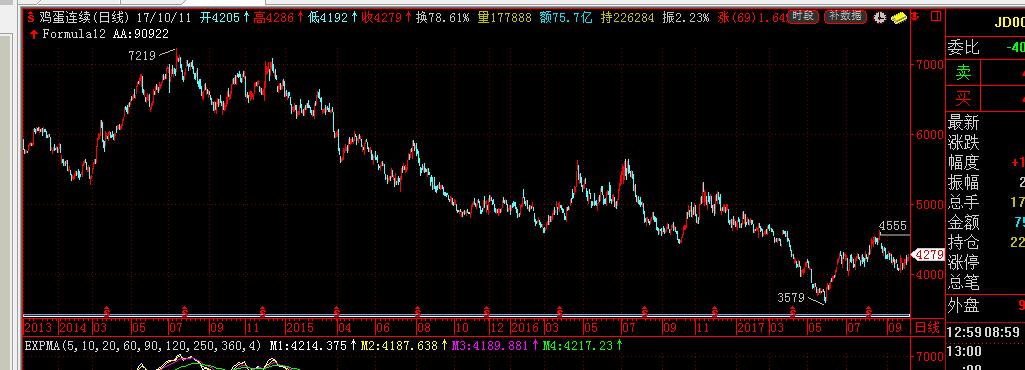
Task: Click the 最新 row in the quote panel
Action: (986, 122)
